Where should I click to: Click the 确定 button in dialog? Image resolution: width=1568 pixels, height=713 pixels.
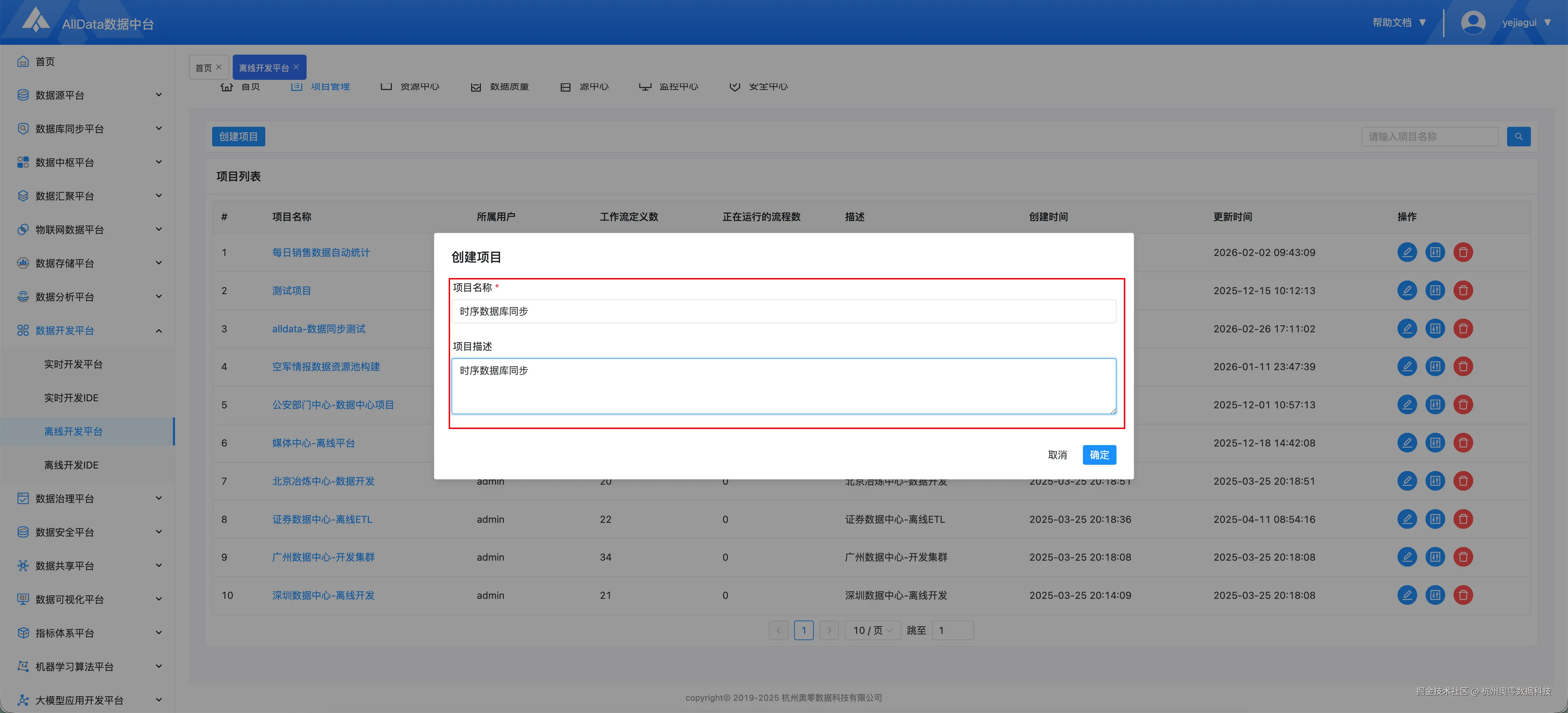point(1099,455)
